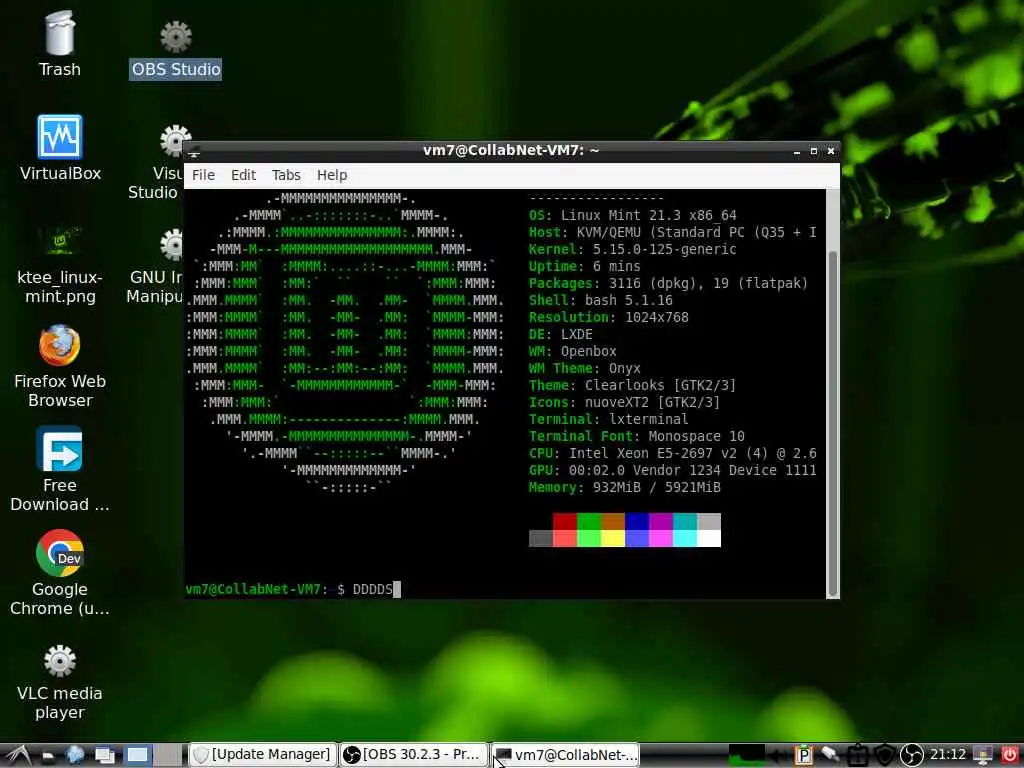Click the 'WM: Openbox' line

coord(573,351)
